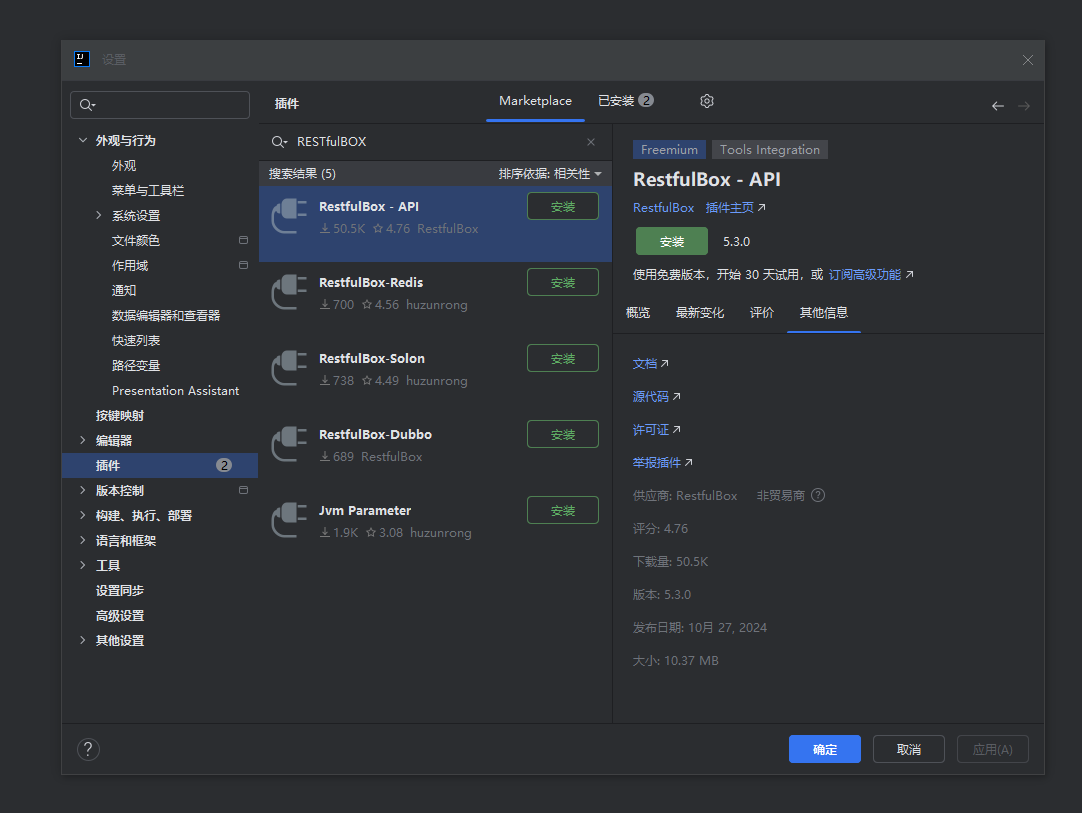Click the 非贸易商 info question icon

(818, 496)
